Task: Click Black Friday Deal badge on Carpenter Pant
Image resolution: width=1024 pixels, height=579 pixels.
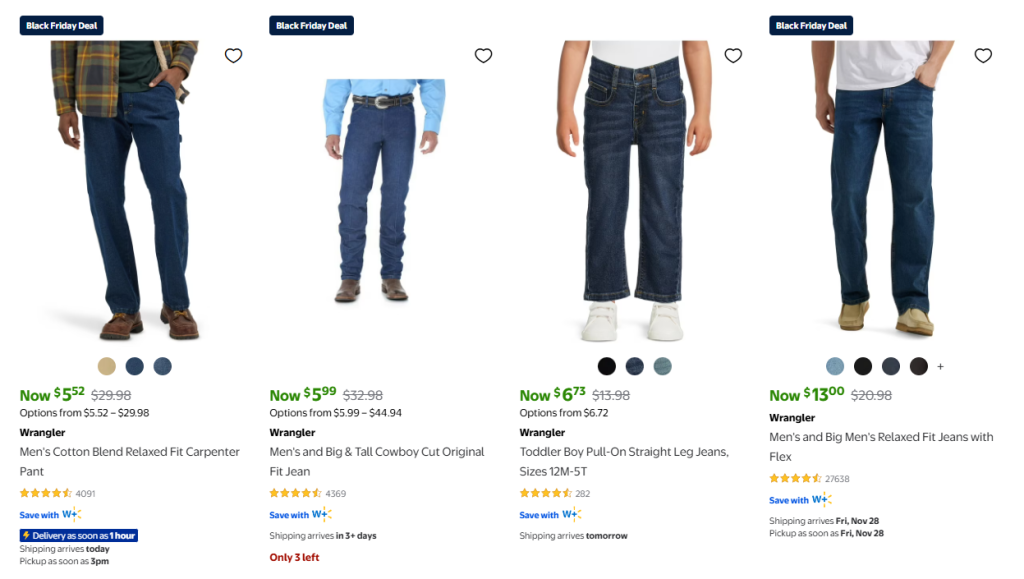Action: [62, 26]
